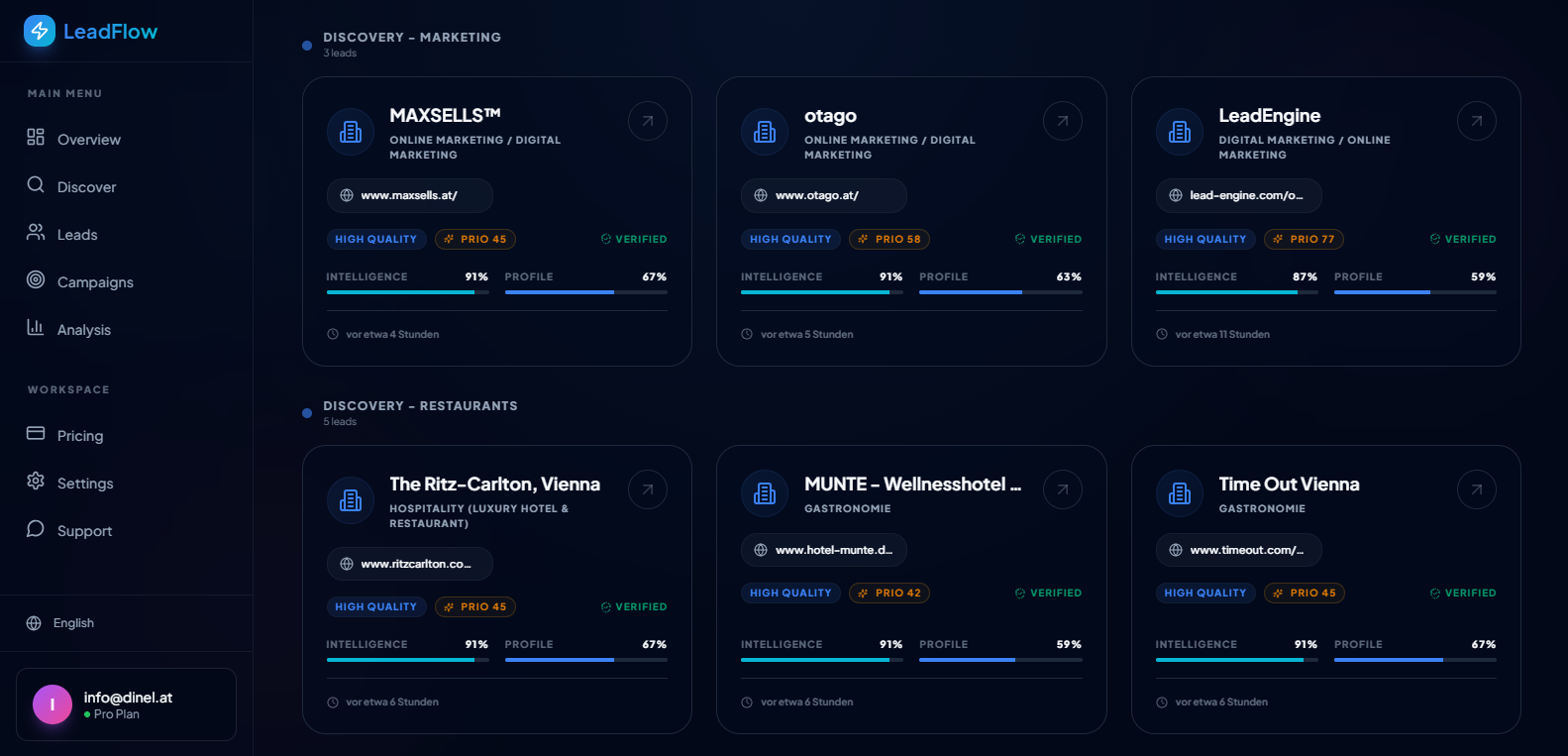Click the building icon on MUNTE card

[765, 492]
